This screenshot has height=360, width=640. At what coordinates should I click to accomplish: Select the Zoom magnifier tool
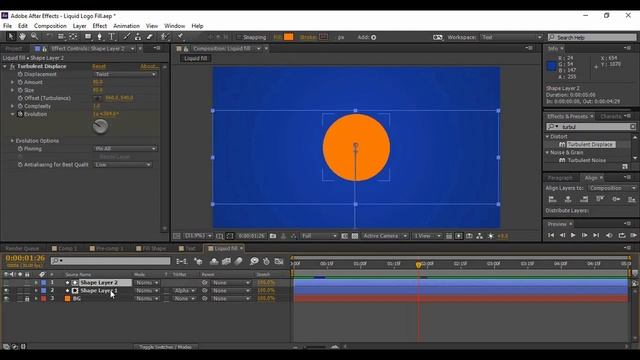coord(34,37)
